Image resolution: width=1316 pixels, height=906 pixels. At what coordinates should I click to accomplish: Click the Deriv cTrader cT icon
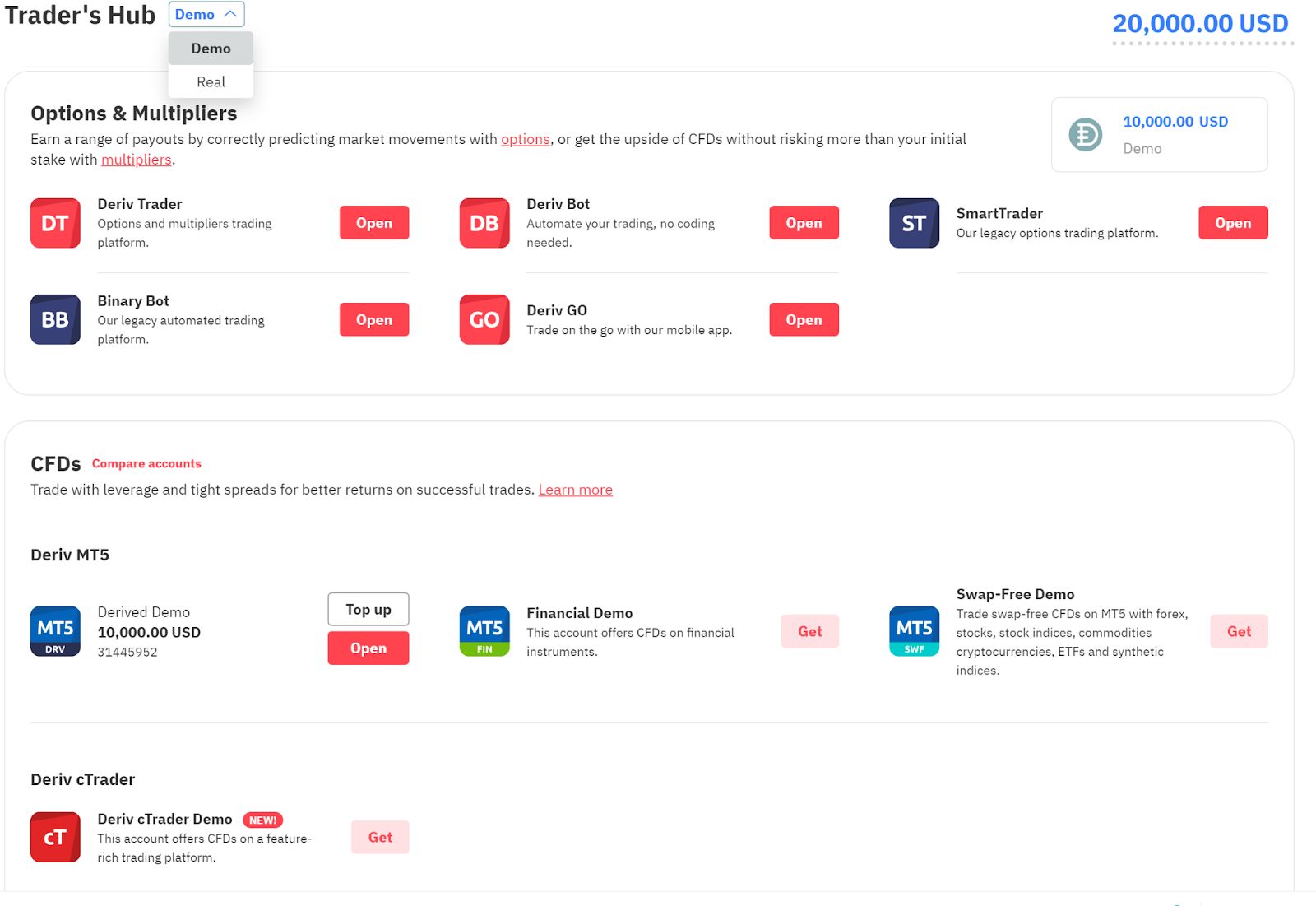55,837
